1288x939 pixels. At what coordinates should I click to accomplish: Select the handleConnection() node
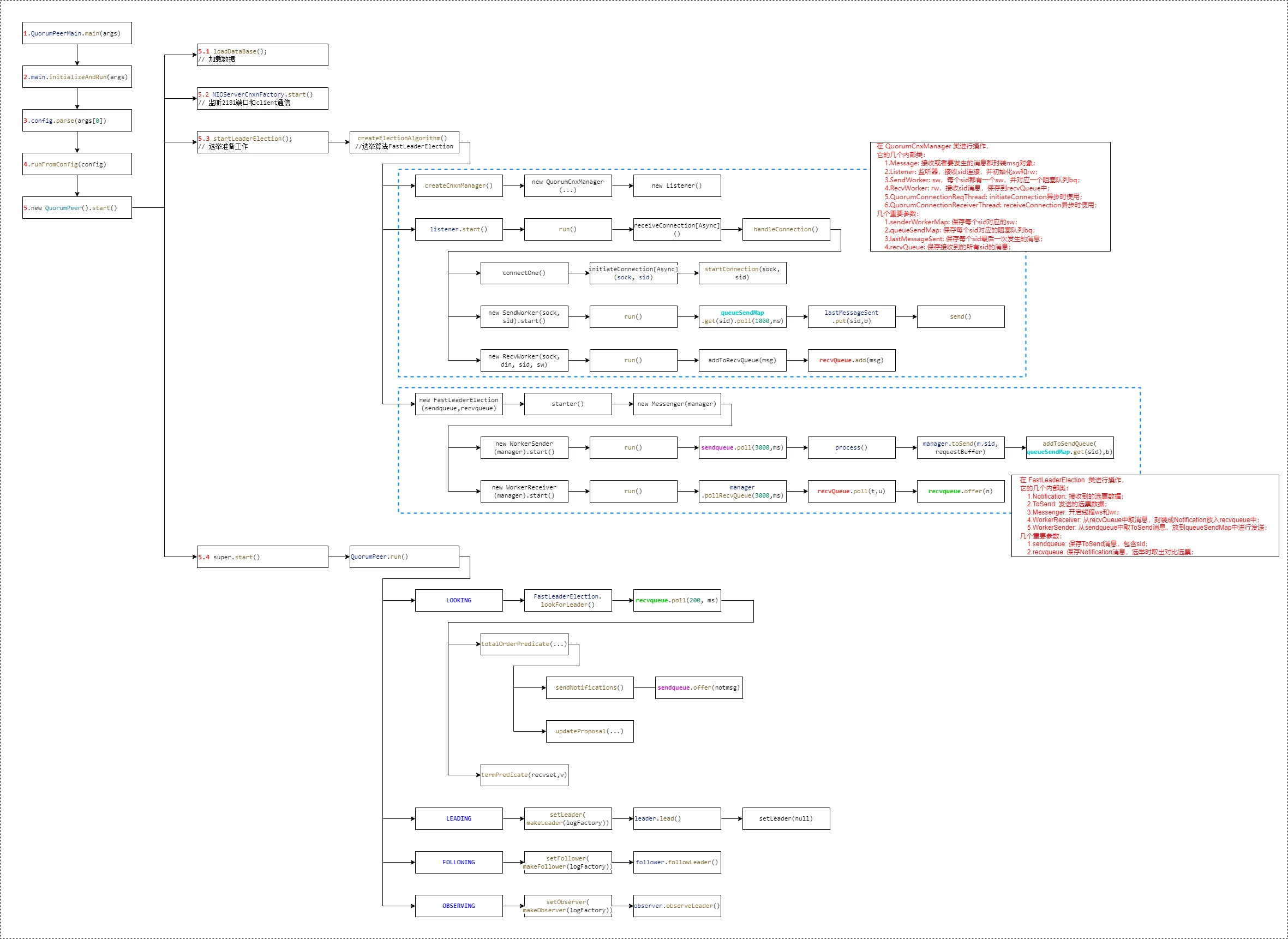(786, 230)
